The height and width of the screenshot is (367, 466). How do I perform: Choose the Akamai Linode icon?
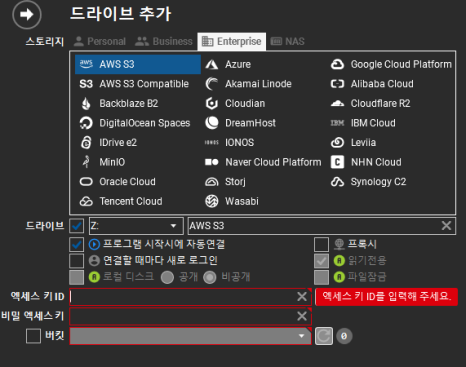[x=212, y=84]
